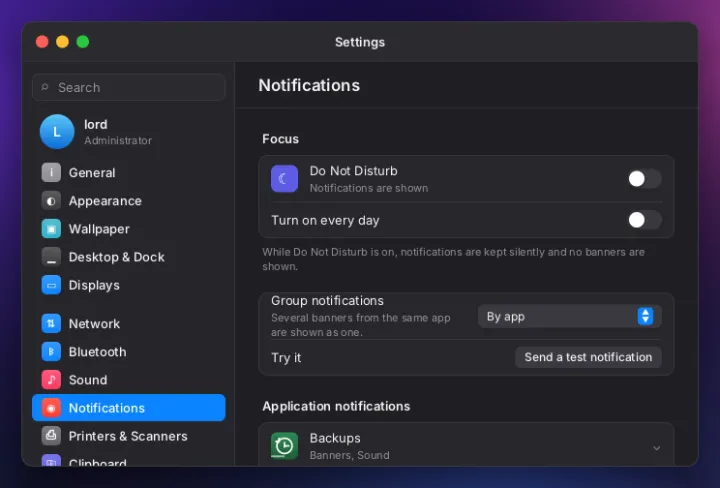Click the General sidebar icon
The image size is (720, 488).
click(51, 173)
